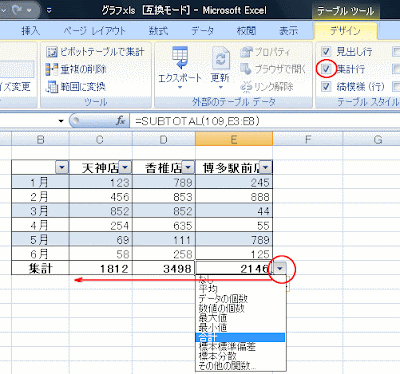Select column F header
400x374 pixels.
pyautogui.click(x=308, y=139)
